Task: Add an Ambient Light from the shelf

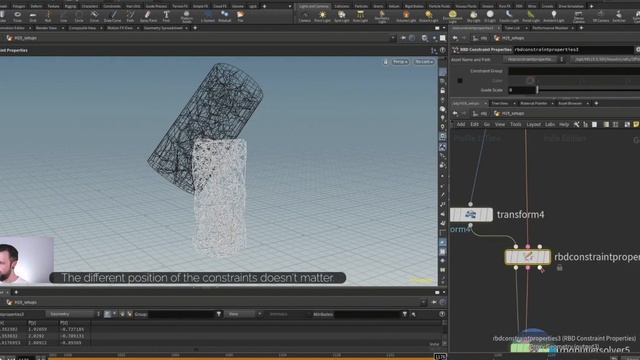Action: point(553,16)
